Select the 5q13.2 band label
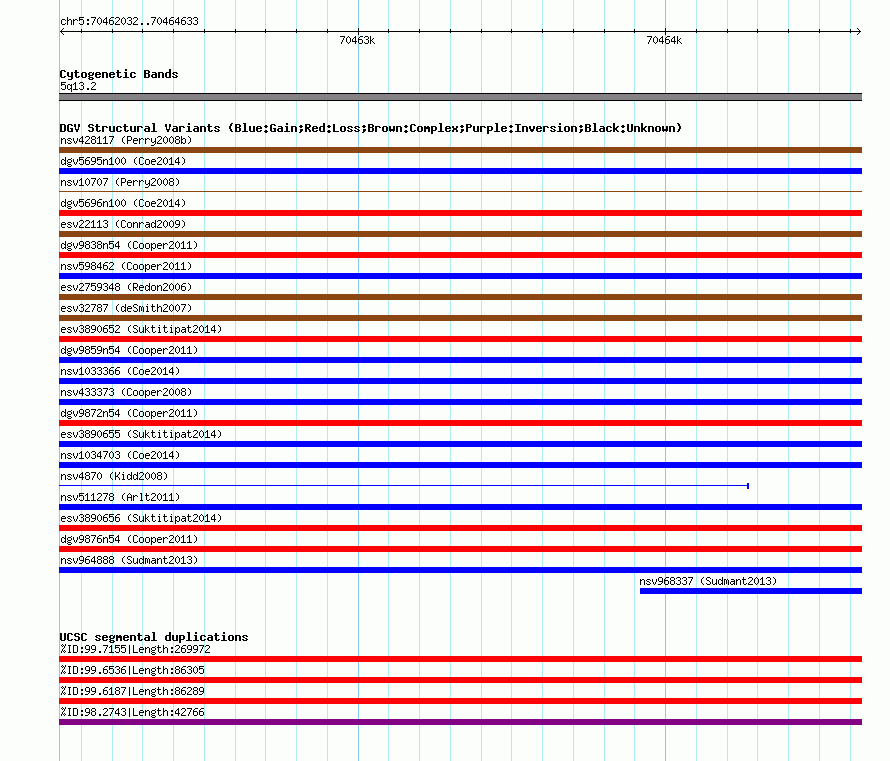Viewport: 890px width, 761px height. tap(78, 86)
